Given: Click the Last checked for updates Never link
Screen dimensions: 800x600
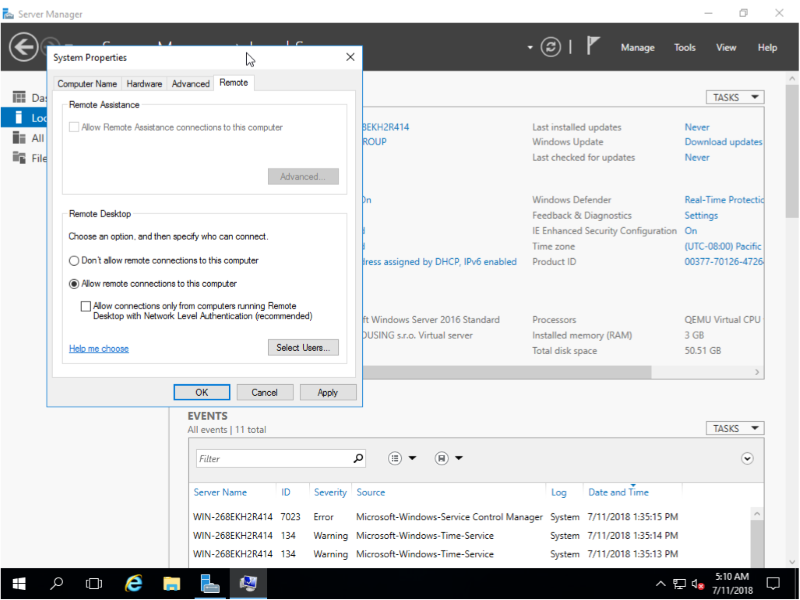Looking at the screenshot, I should tap(697, 157).
